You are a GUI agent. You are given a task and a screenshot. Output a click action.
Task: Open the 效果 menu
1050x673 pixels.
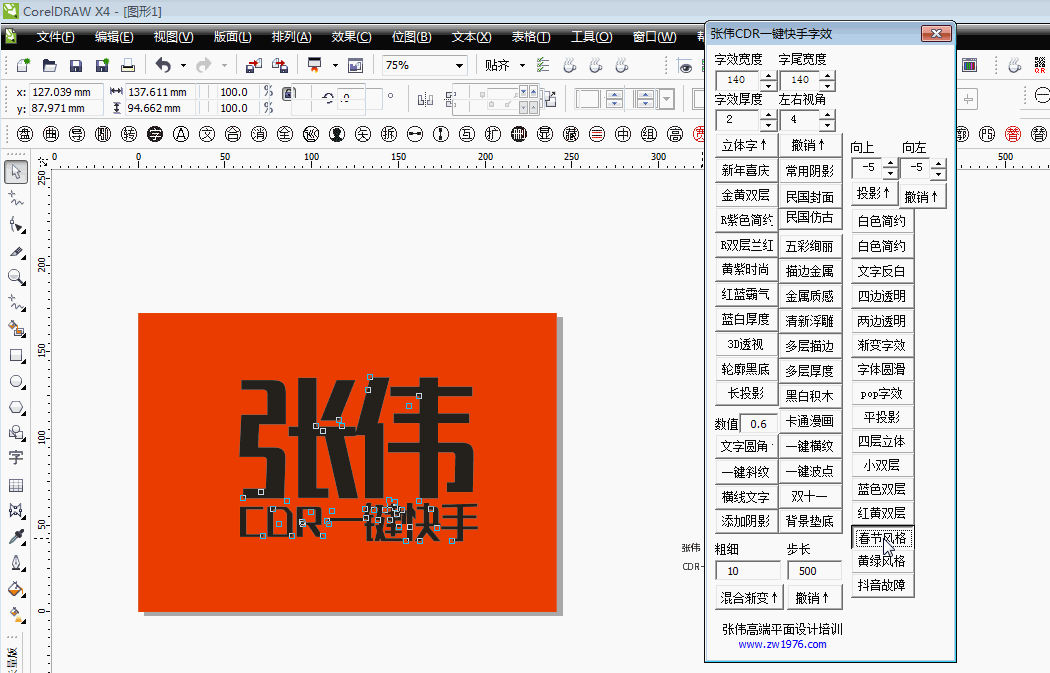[x=351, y=35]
